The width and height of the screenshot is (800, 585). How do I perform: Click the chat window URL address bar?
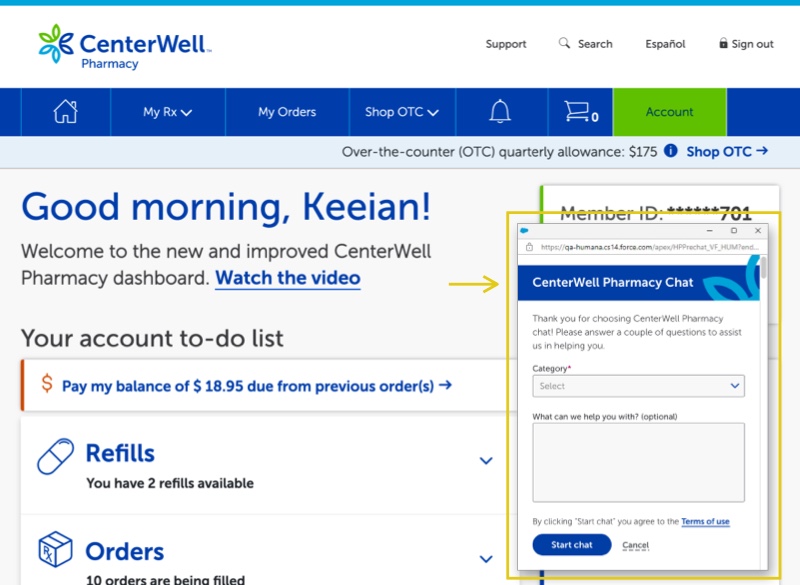pyautogui.click(x=649, y=247)
